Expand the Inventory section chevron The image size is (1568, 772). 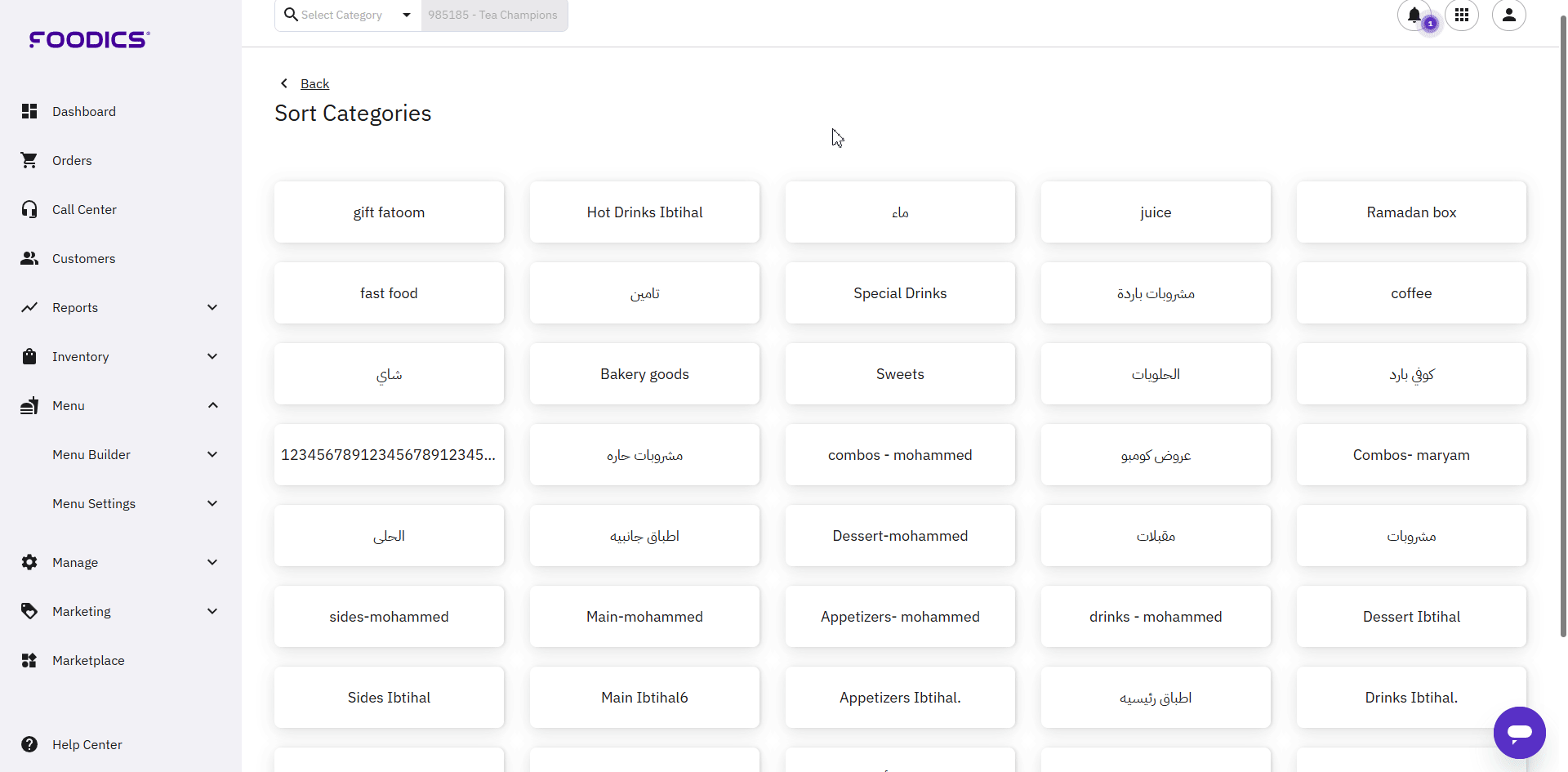pyautogui.click(x=212, y=356)
